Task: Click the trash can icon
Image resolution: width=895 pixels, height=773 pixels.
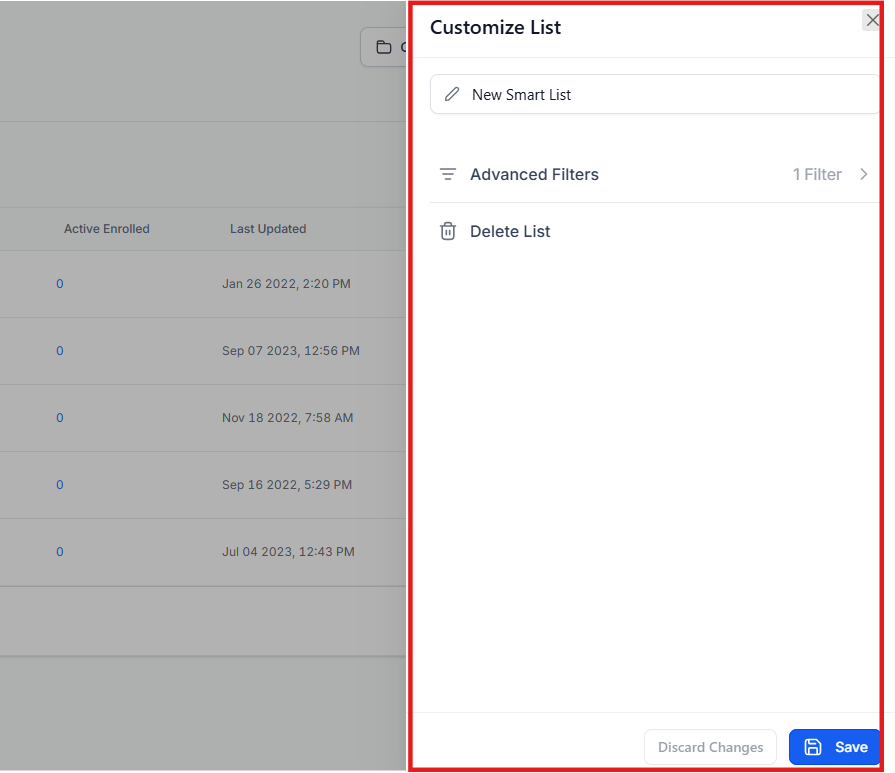Action: click(448, 231)
